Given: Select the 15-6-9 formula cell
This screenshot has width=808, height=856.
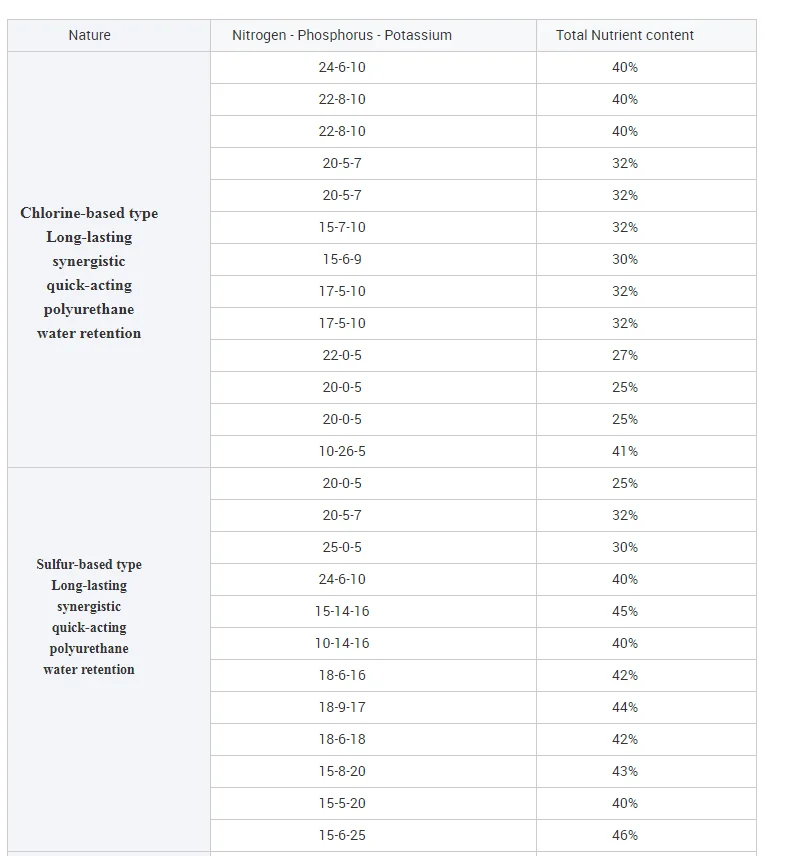Looking at the screenshot, I should point(342,259).
